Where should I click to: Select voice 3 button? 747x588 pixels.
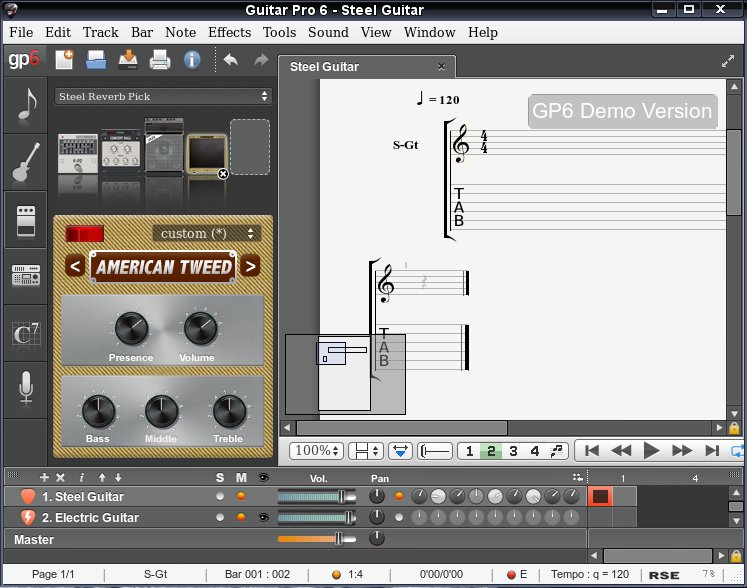(x=513, y=451)
